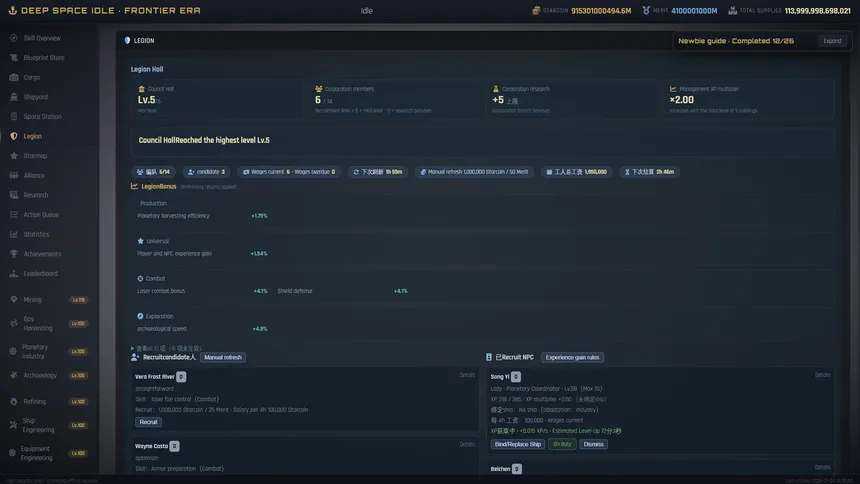Click the Equipment Engineering icon
860x484 pixels.
pyautogui.click(x=12, y=453)
